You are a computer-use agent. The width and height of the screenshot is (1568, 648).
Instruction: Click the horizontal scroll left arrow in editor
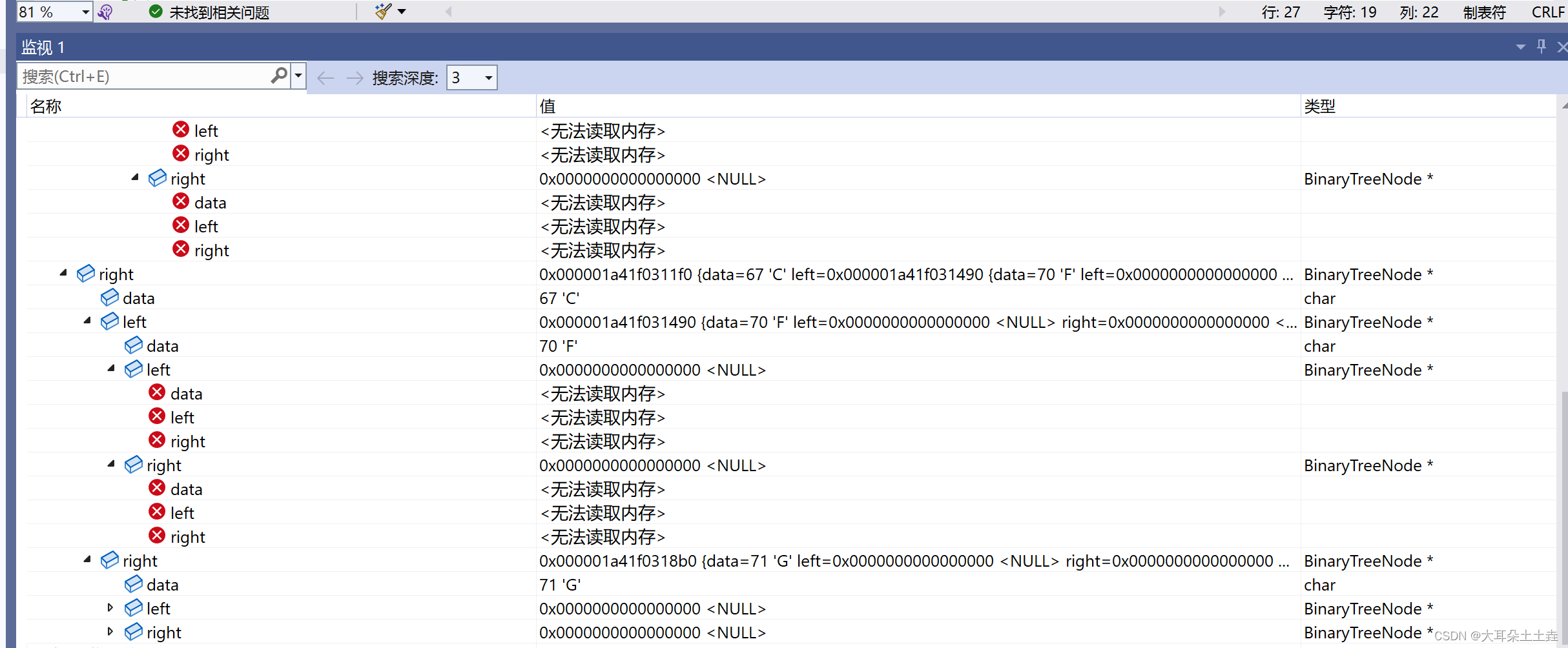click(448, 11)
